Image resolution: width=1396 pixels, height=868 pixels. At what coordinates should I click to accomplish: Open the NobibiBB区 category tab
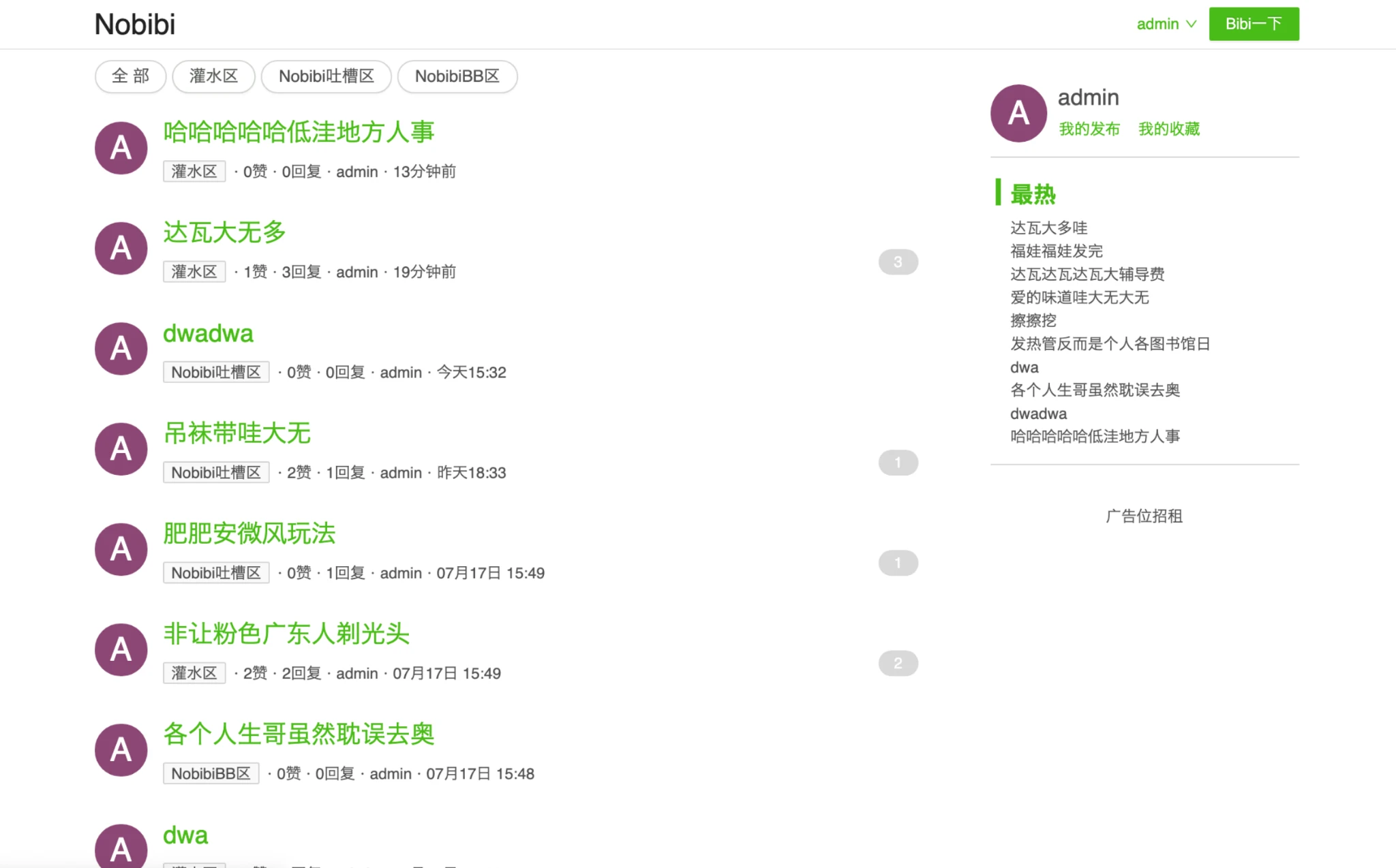(457, 76)
